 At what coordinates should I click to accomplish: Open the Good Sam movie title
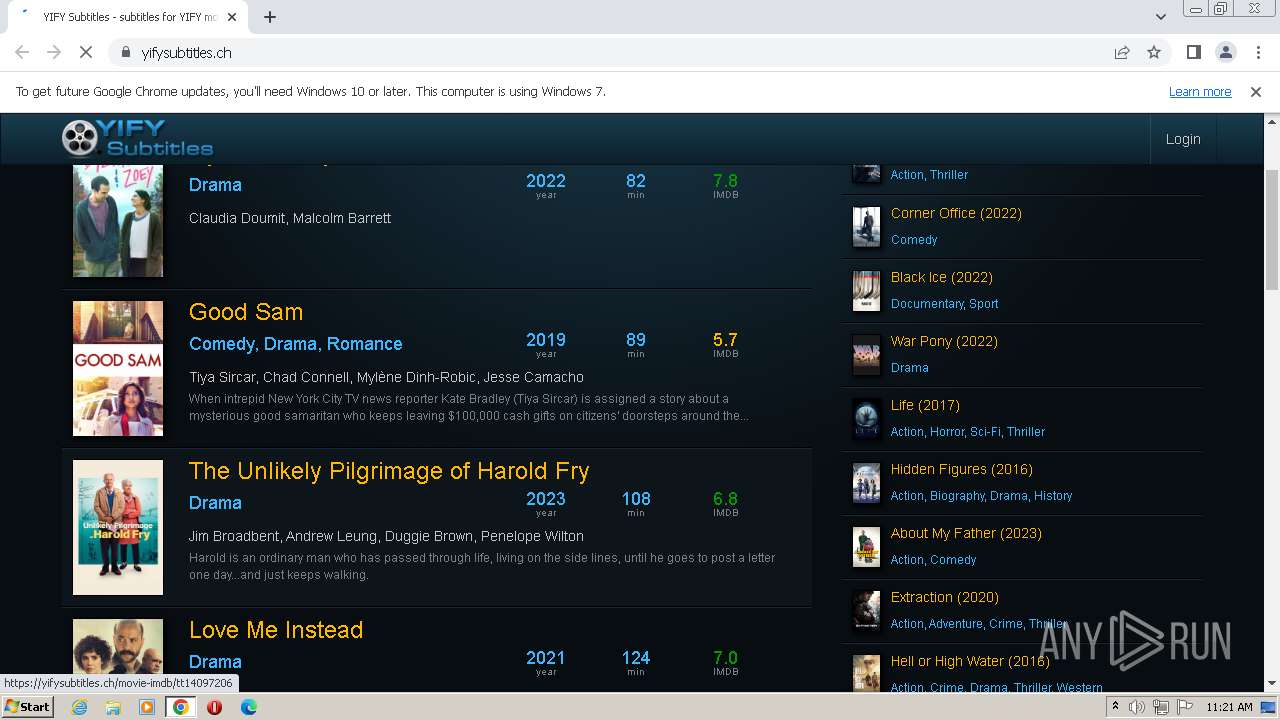point(246,312)
